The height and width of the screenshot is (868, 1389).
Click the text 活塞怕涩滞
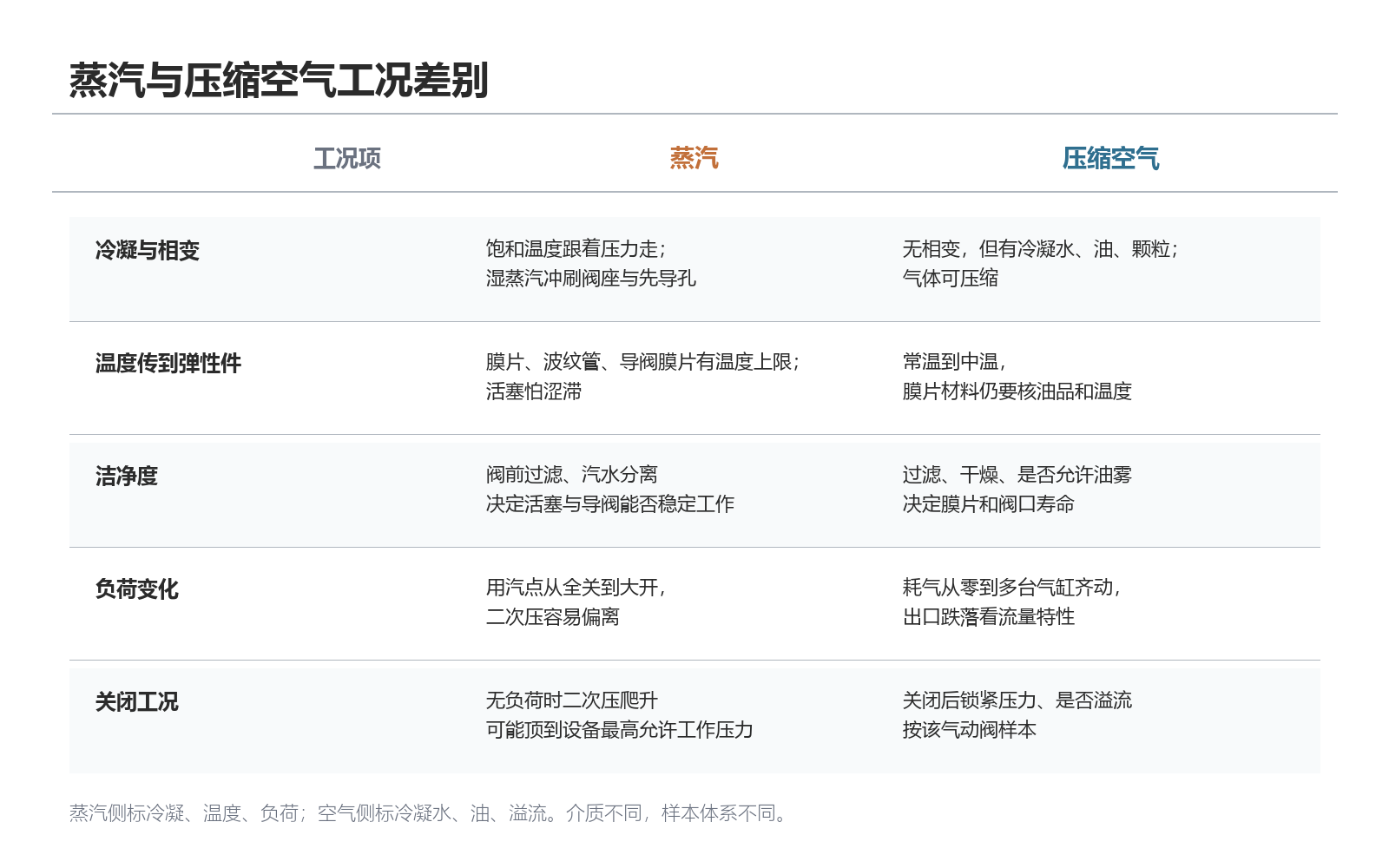pyautogui.click(x=534, y=391)
